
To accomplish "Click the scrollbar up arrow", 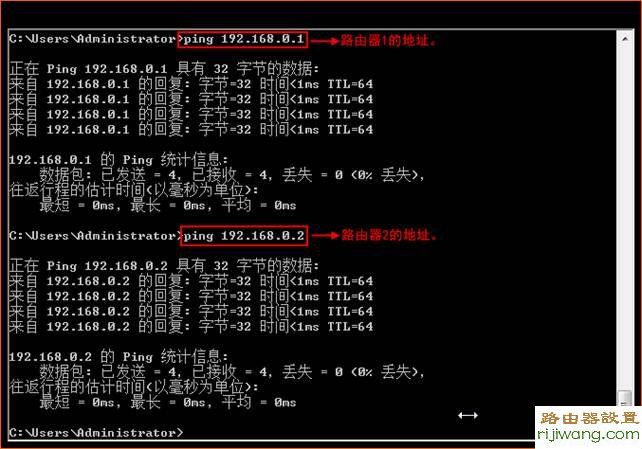I will (x=625, y=39).
